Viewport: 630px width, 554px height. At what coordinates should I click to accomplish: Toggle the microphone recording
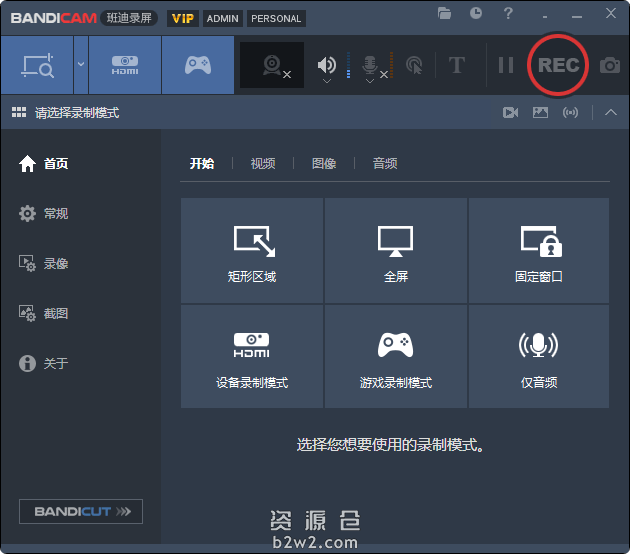click(369, 64)
